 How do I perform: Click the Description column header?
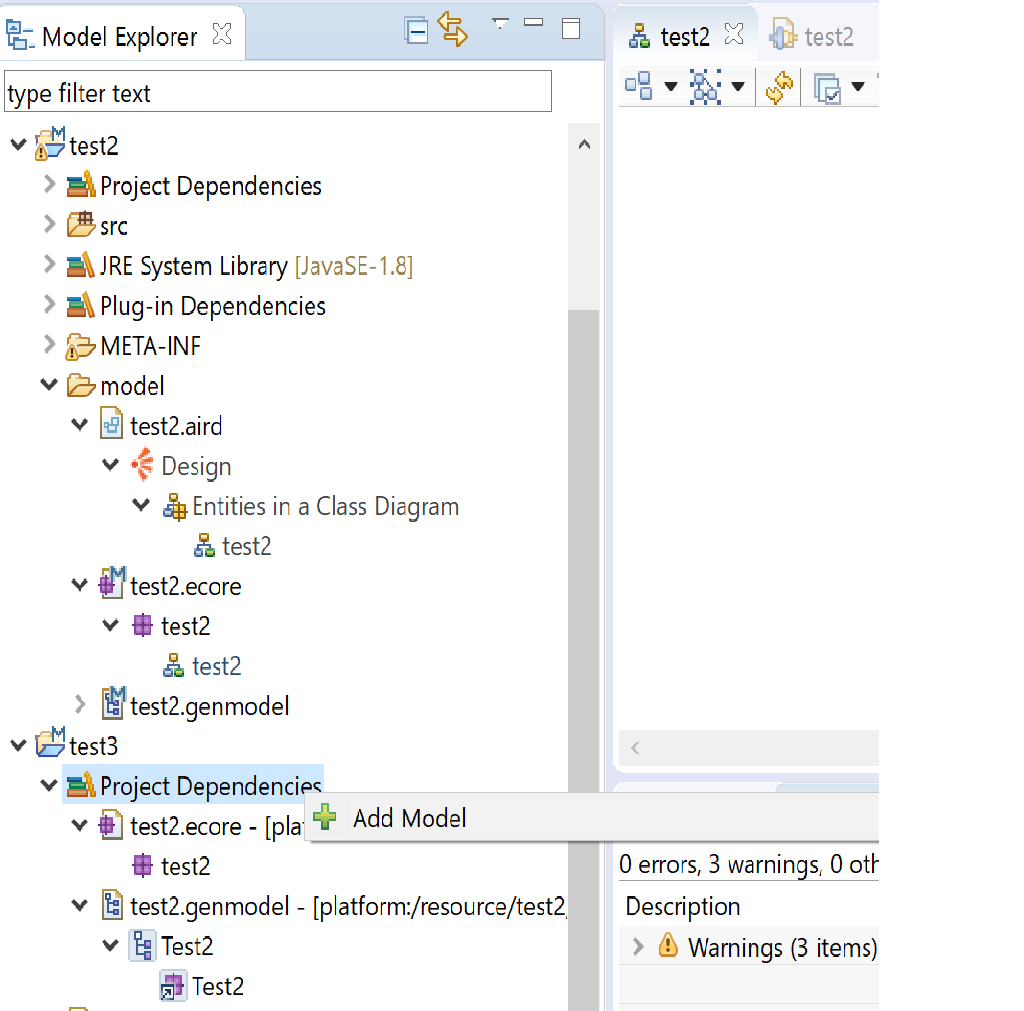pyautogui.click(x=682, y=907)
